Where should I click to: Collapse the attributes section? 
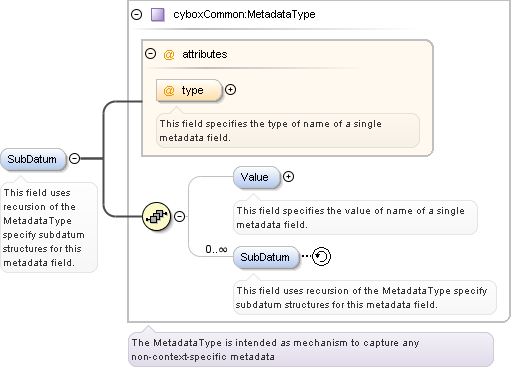click(x=151, y=54)
